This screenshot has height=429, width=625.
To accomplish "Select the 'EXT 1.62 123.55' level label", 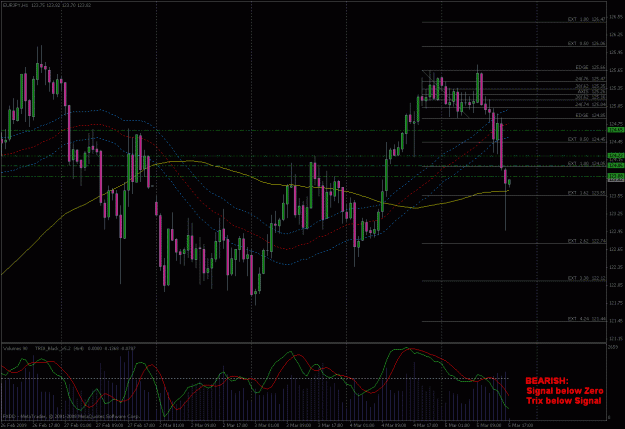I will (587, 193).
